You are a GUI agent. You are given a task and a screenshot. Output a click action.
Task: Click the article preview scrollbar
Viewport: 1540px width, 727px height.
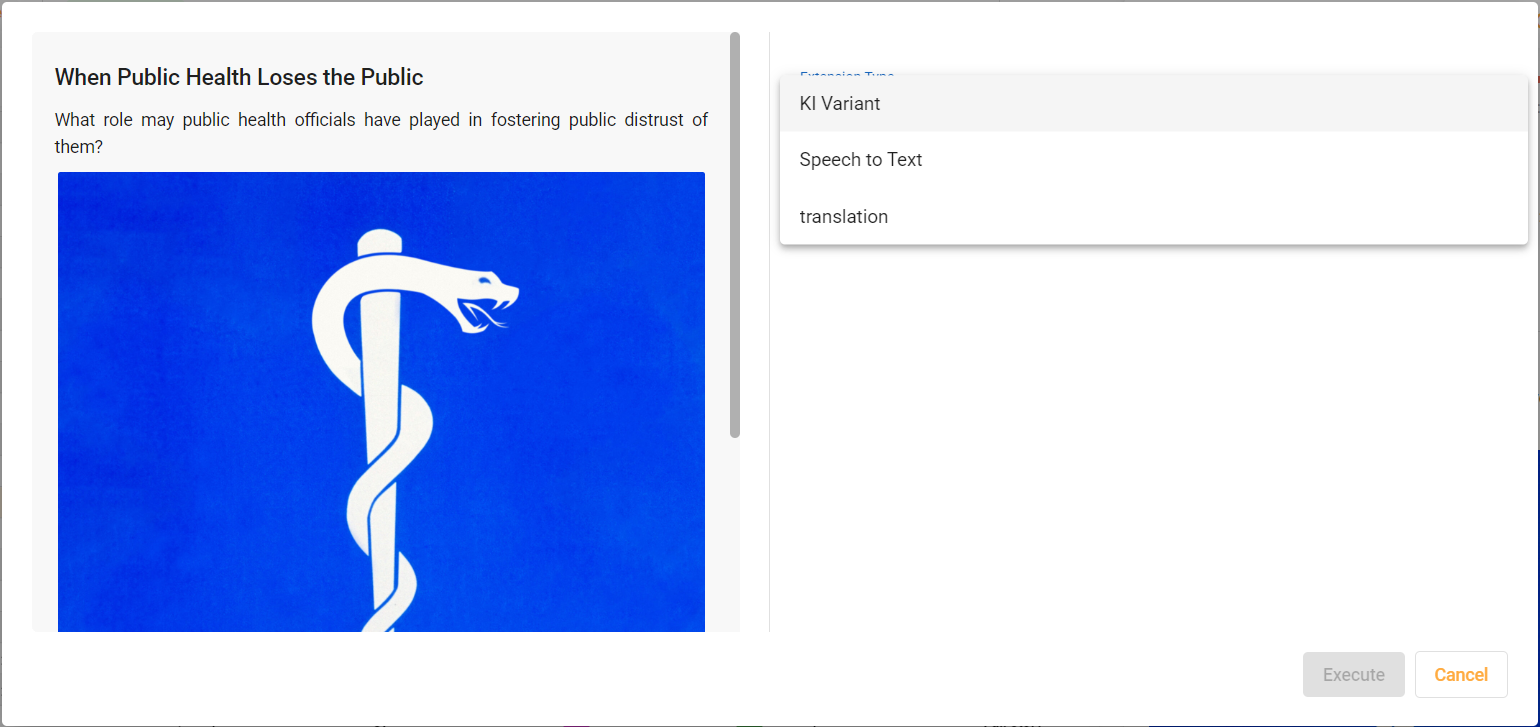coord(735,236)
